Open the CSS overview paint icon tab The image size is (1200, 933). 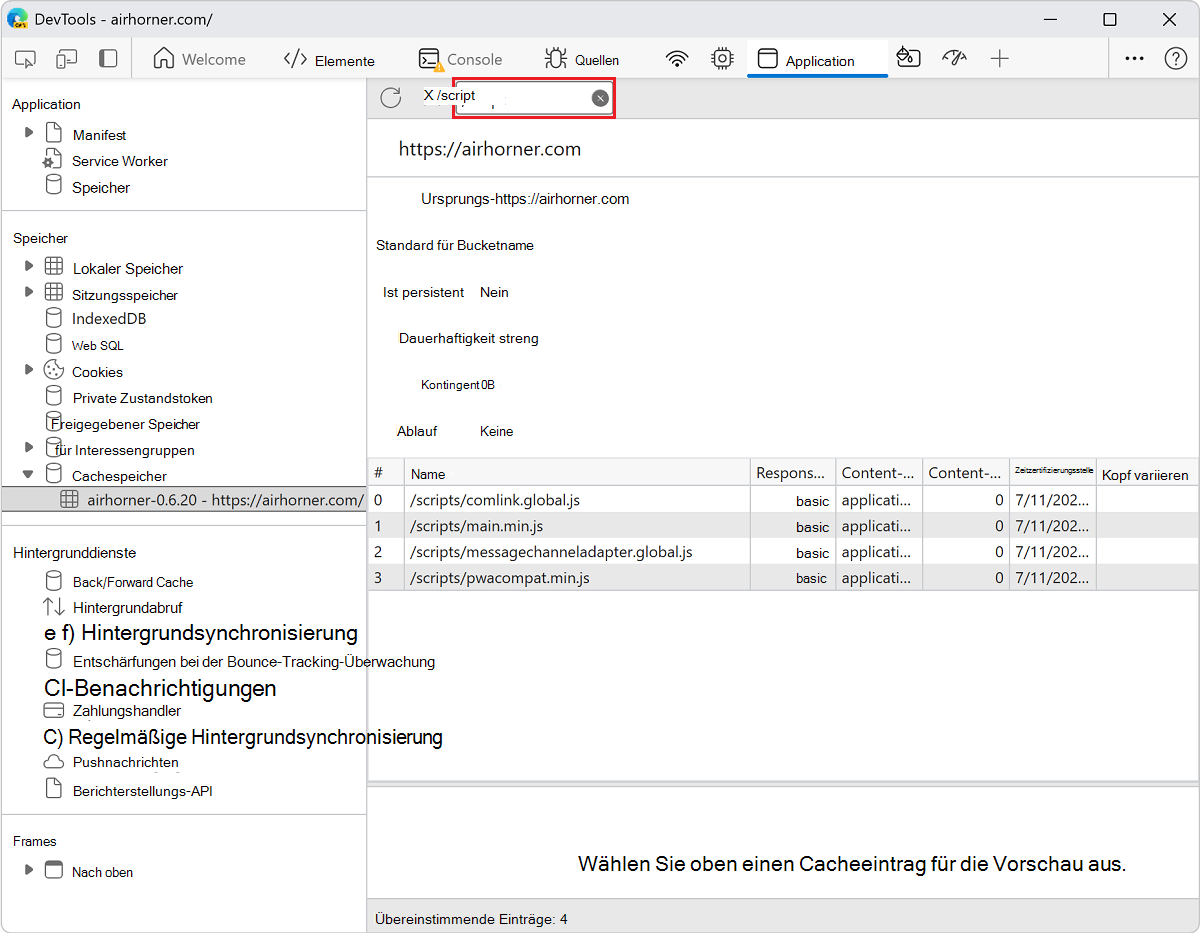tap(908, 59)
